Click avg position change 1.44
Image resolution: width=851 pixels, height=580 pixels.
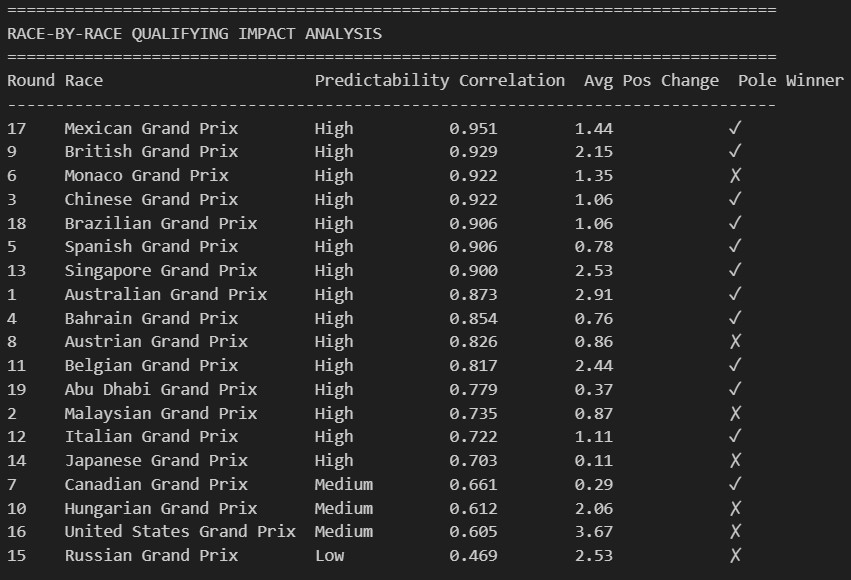tap(594, 129)
